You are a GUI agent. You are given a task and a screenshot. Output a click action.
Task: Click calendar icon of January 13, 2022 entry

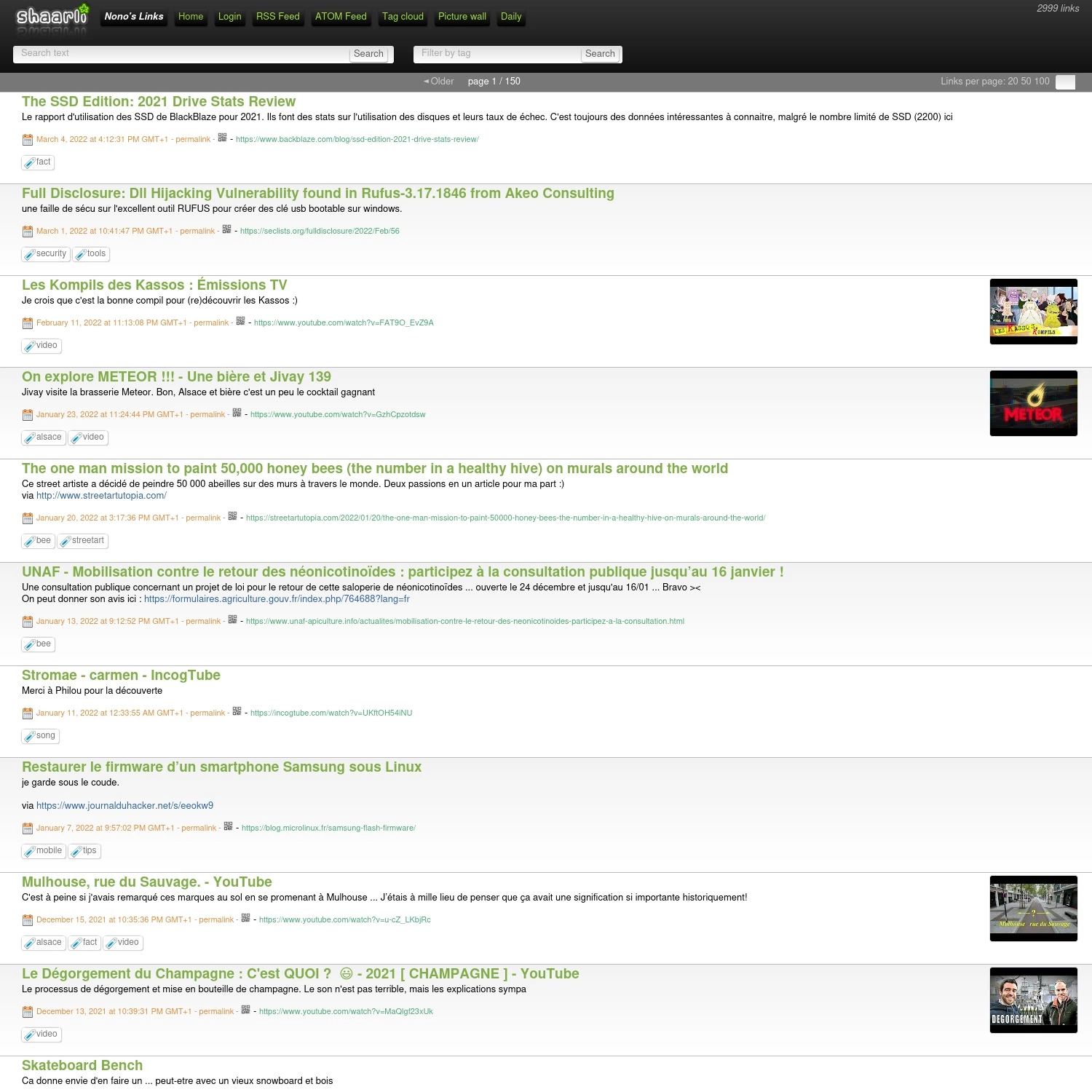28,621
